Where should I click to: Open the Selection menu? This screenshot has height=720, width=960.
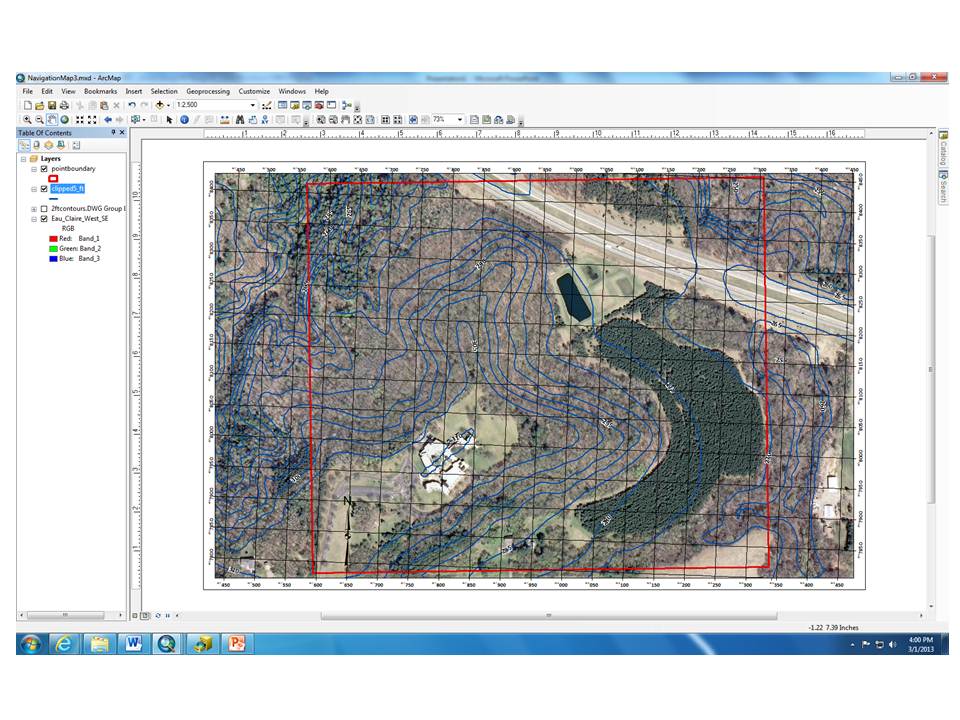tap(163, 90)
